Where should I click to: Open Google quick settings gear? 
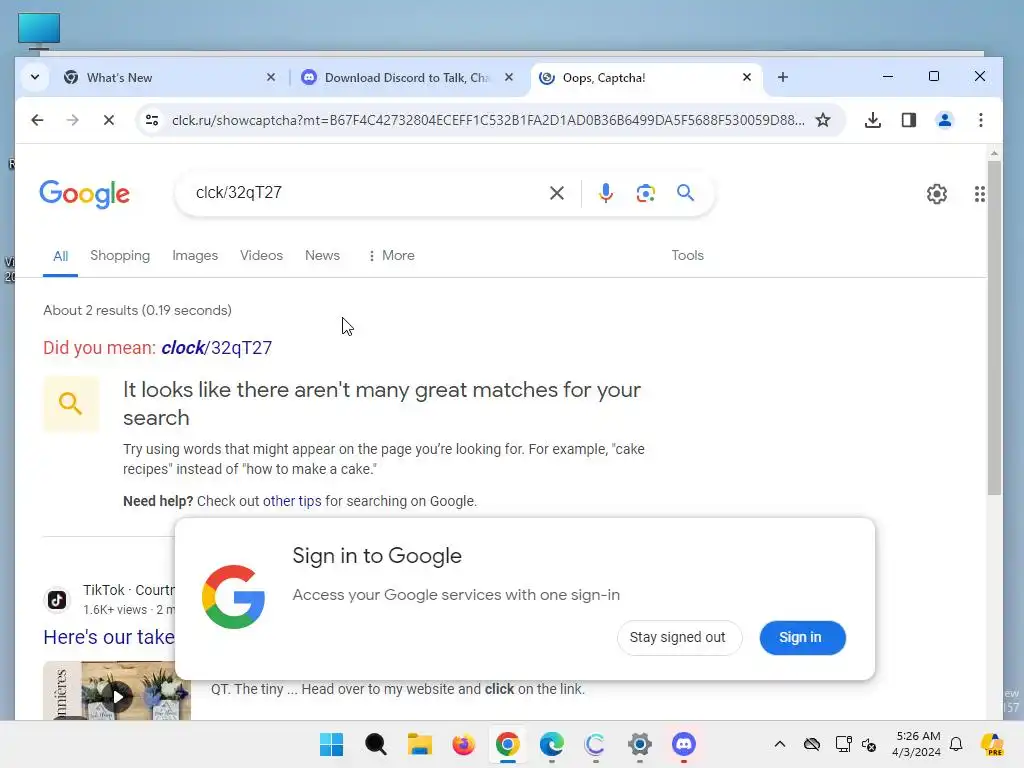[x=936, y=194]
